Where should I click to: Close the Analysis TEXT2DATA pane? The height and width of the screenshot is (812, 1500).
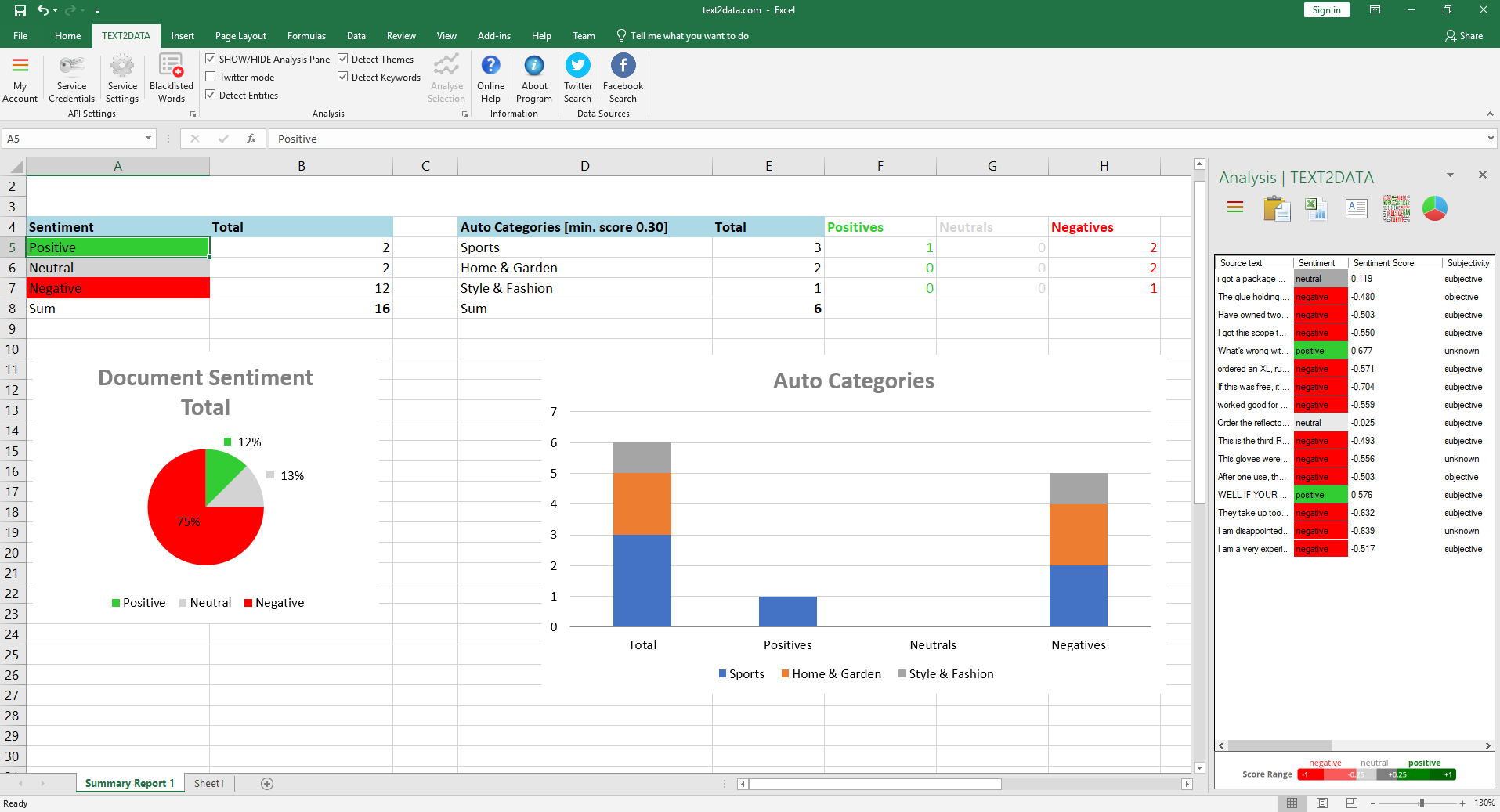pos(1482,175)
